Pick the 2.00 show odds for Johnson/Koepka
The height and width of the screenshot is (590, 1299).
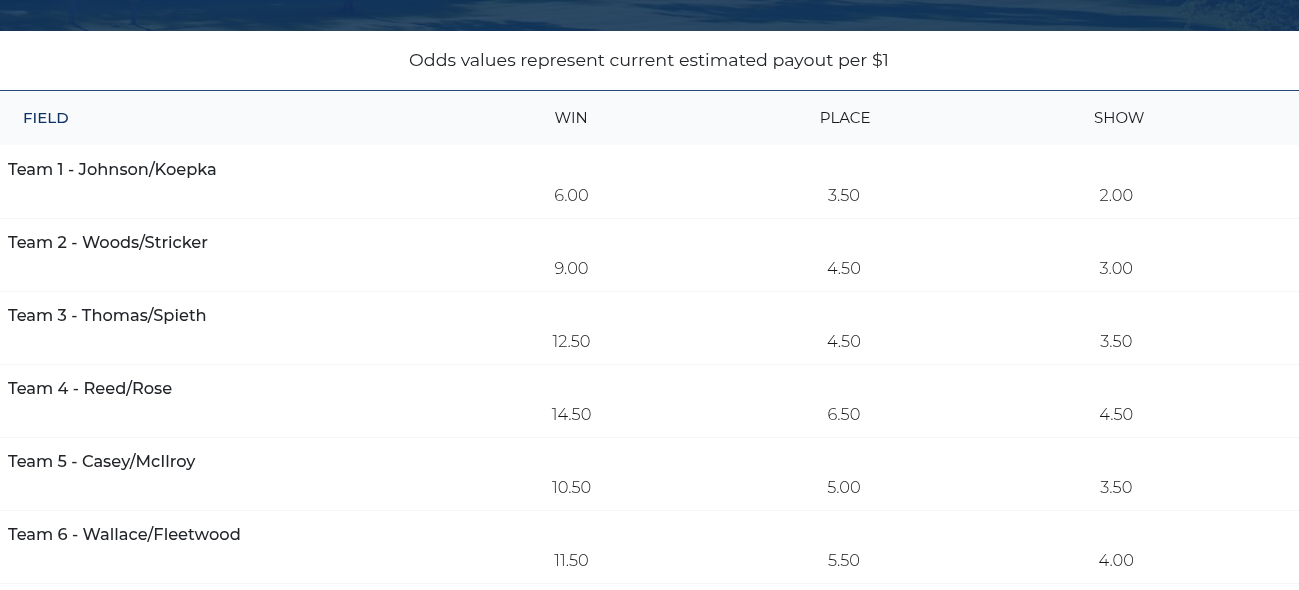pos(1116,196)
